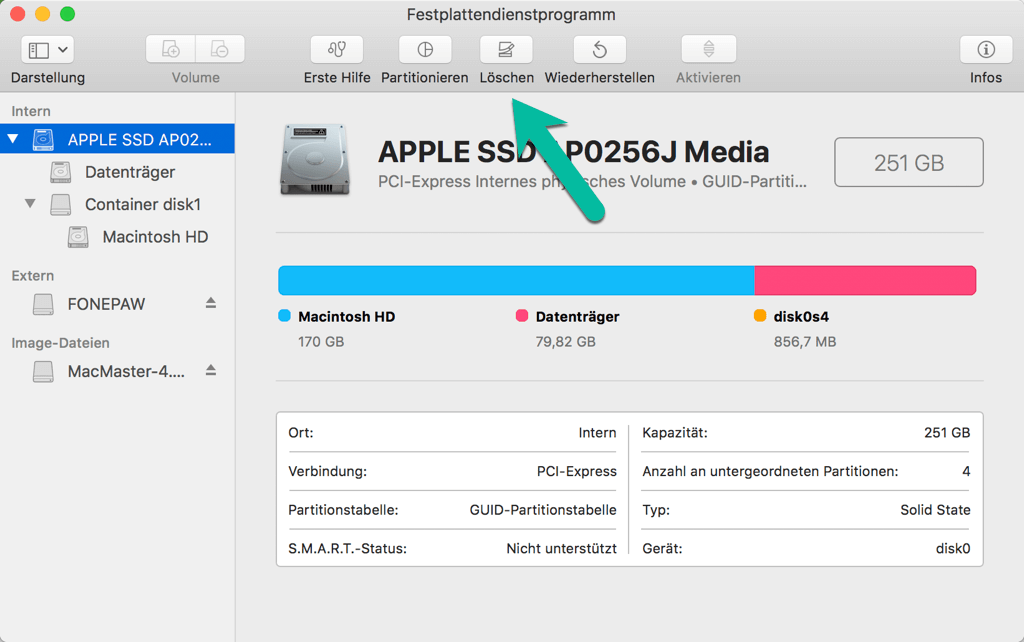The image size is (1024, 642).
Task: Click the remove Volume icon
Action: [220, 49]
